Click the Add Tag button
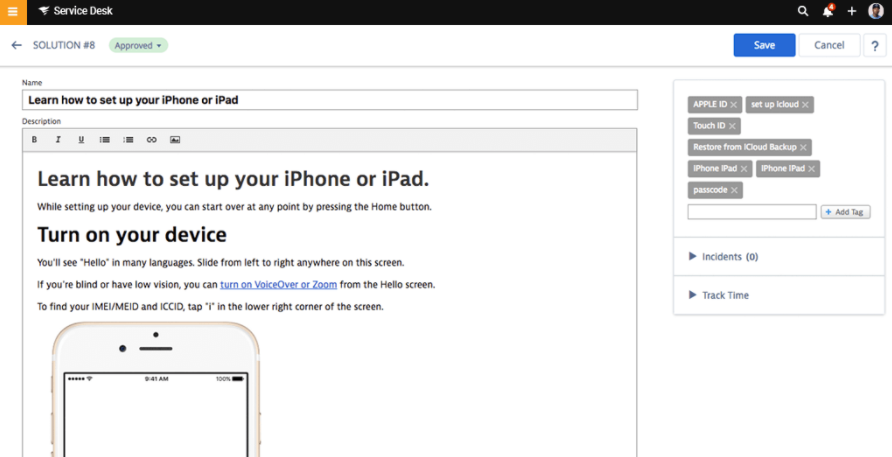The height and width of the screenshot is (457, 892). 845,212
